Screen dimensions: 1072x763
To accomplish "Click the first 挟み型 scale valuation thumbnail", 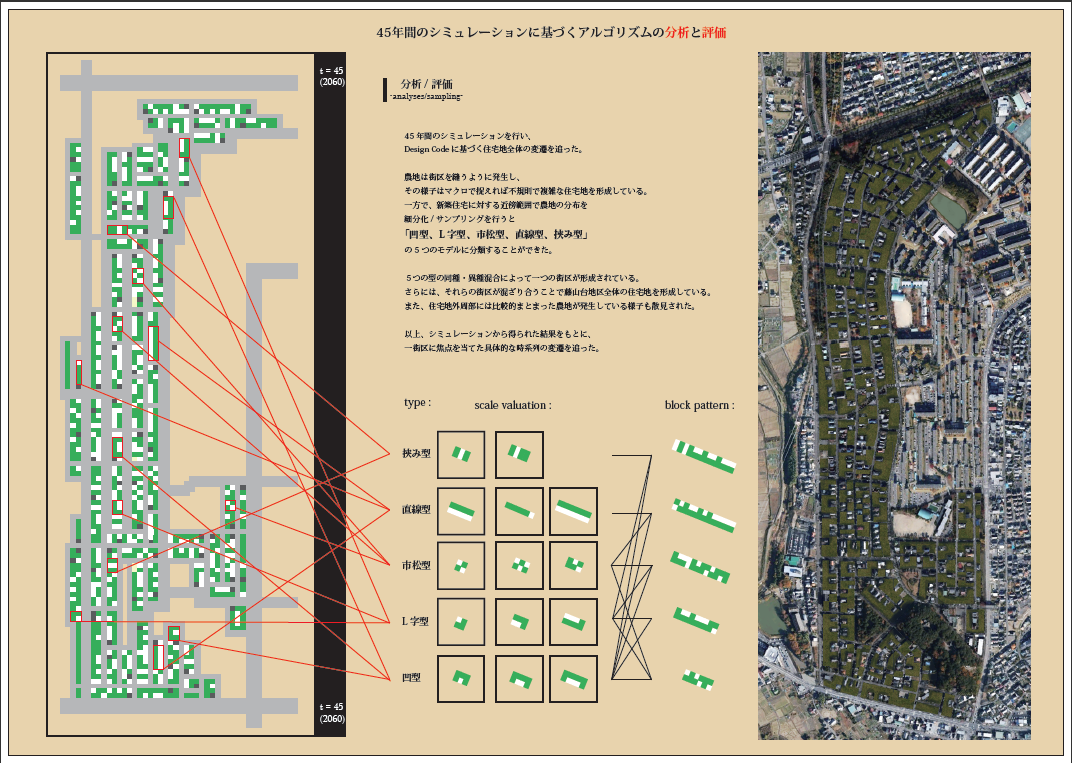I will [460, 455].
